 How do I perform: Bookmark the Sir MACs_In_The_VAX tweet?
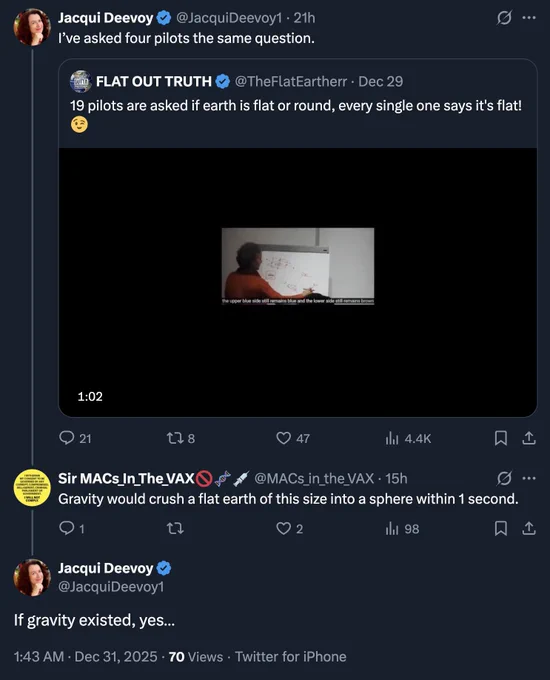tap(501, 528)
